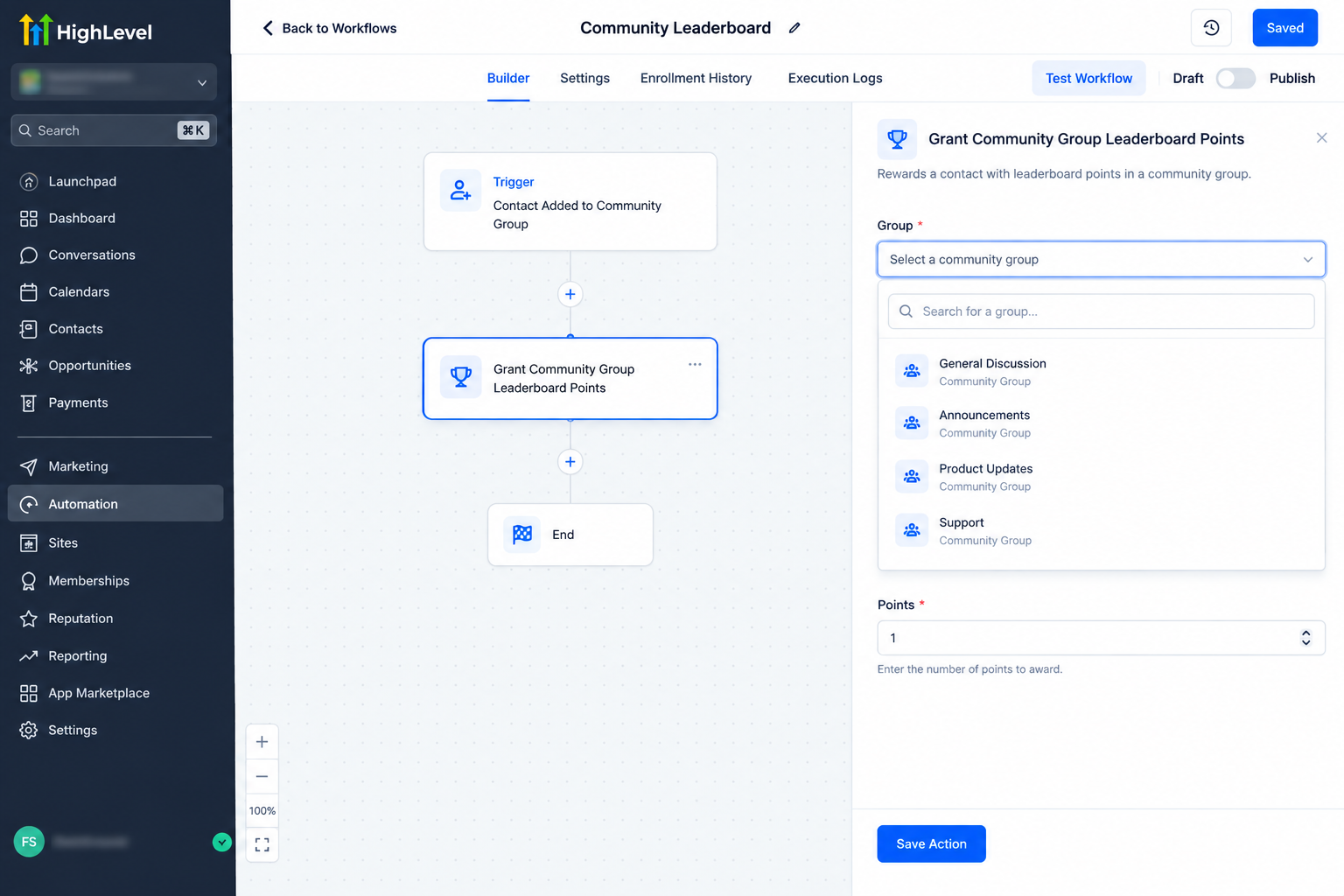
Task: Click the Memberships badge icon
Action: [x=29, y=581]
